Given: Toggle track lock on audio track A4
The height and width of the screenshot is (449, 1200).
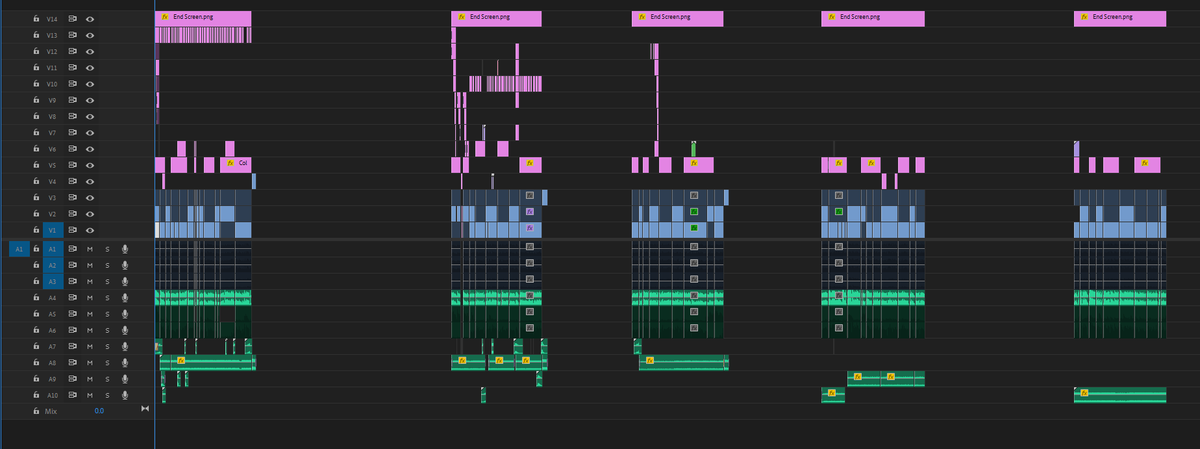Looking at the screenshot, I should pyautogui.click(x=36, y=297).
